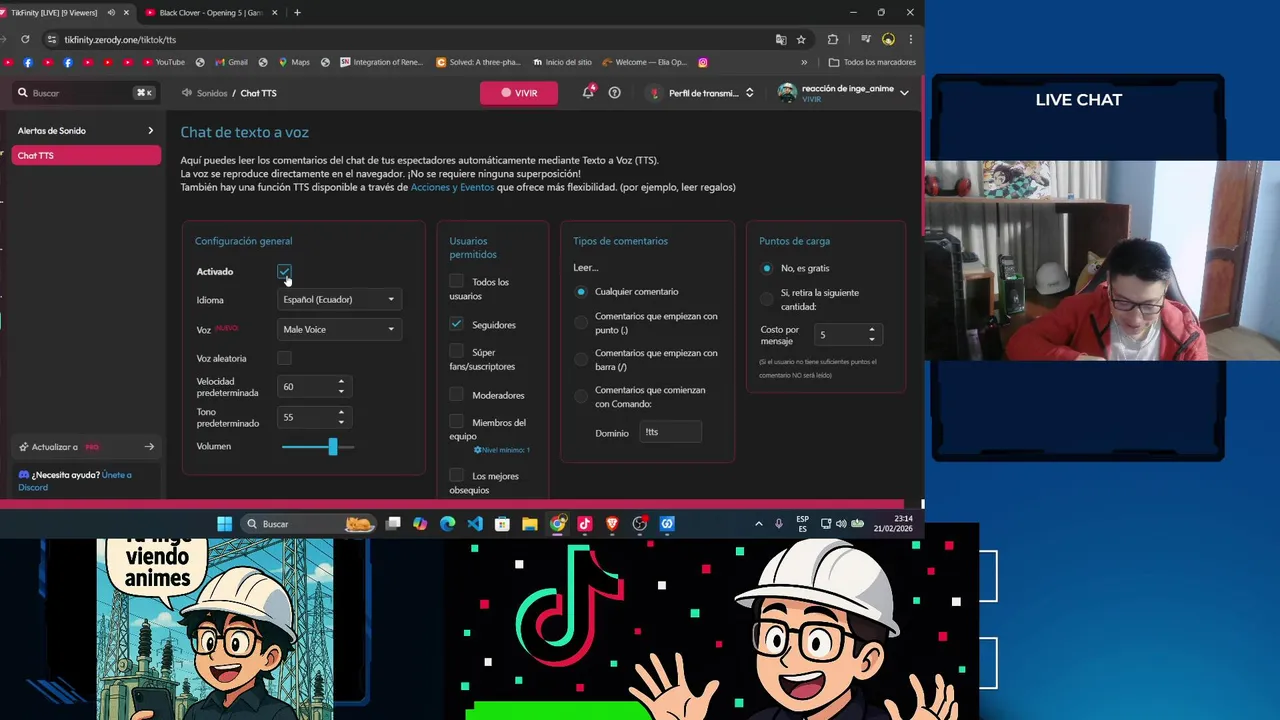1280x720 pixels.
Task: Click the Sonidos speaker icon in breadcrumb
Action: (187, 93)
